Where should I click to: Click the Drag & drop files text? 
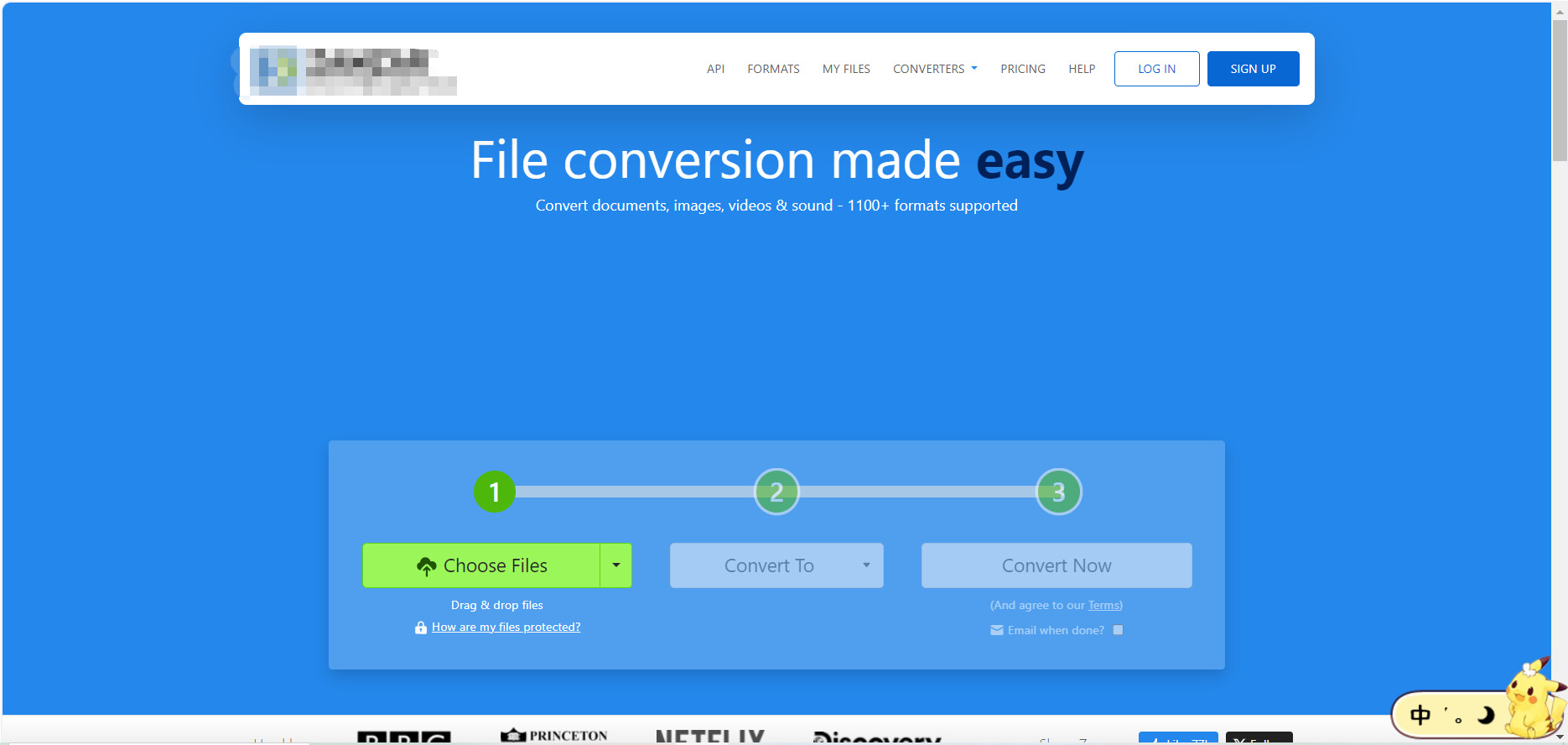pos(497,605)
